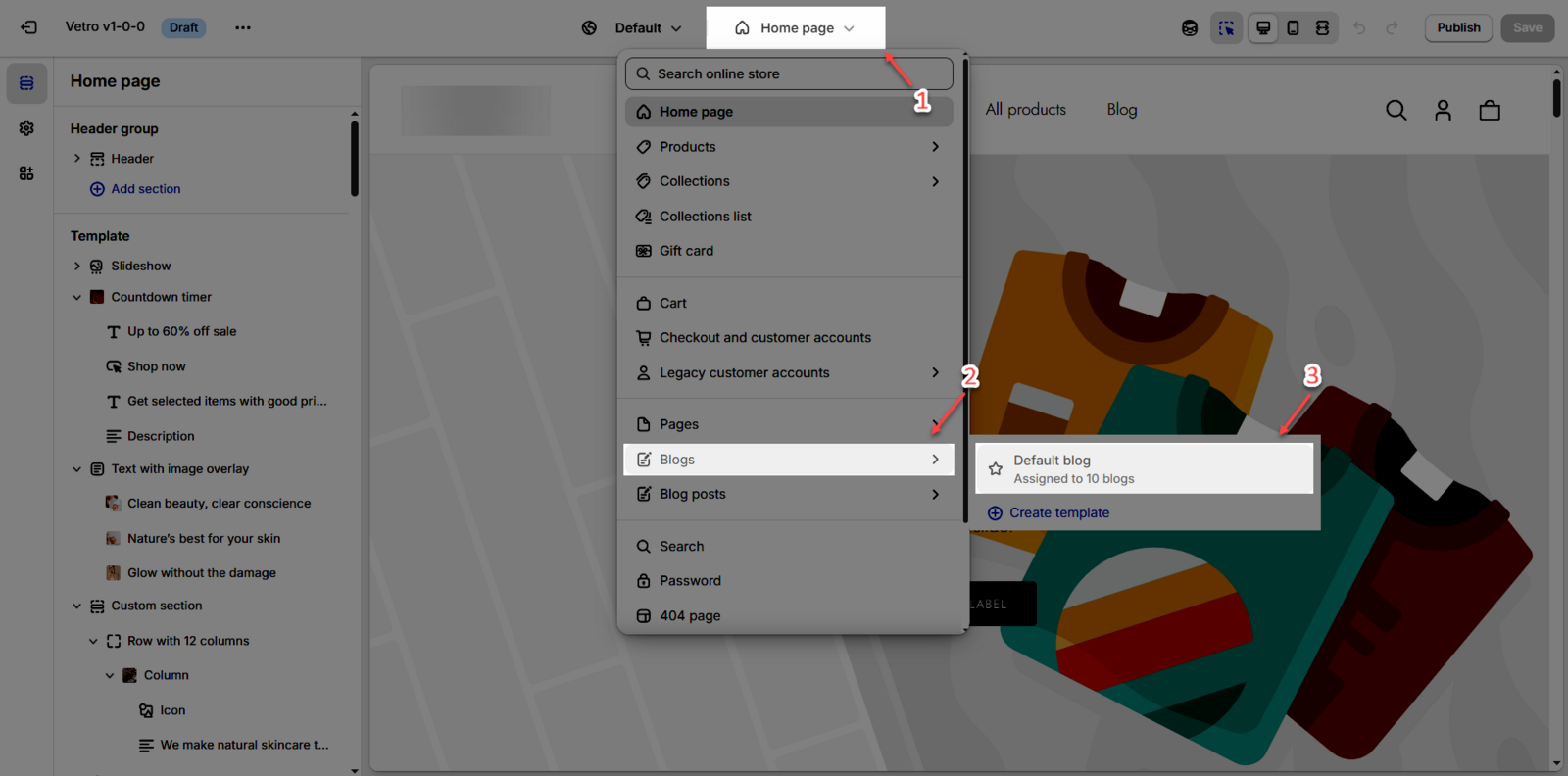1568x776 pixels.
Task: Click the exit editor icon
Action: pyautogui.click(x=28, y=27)
